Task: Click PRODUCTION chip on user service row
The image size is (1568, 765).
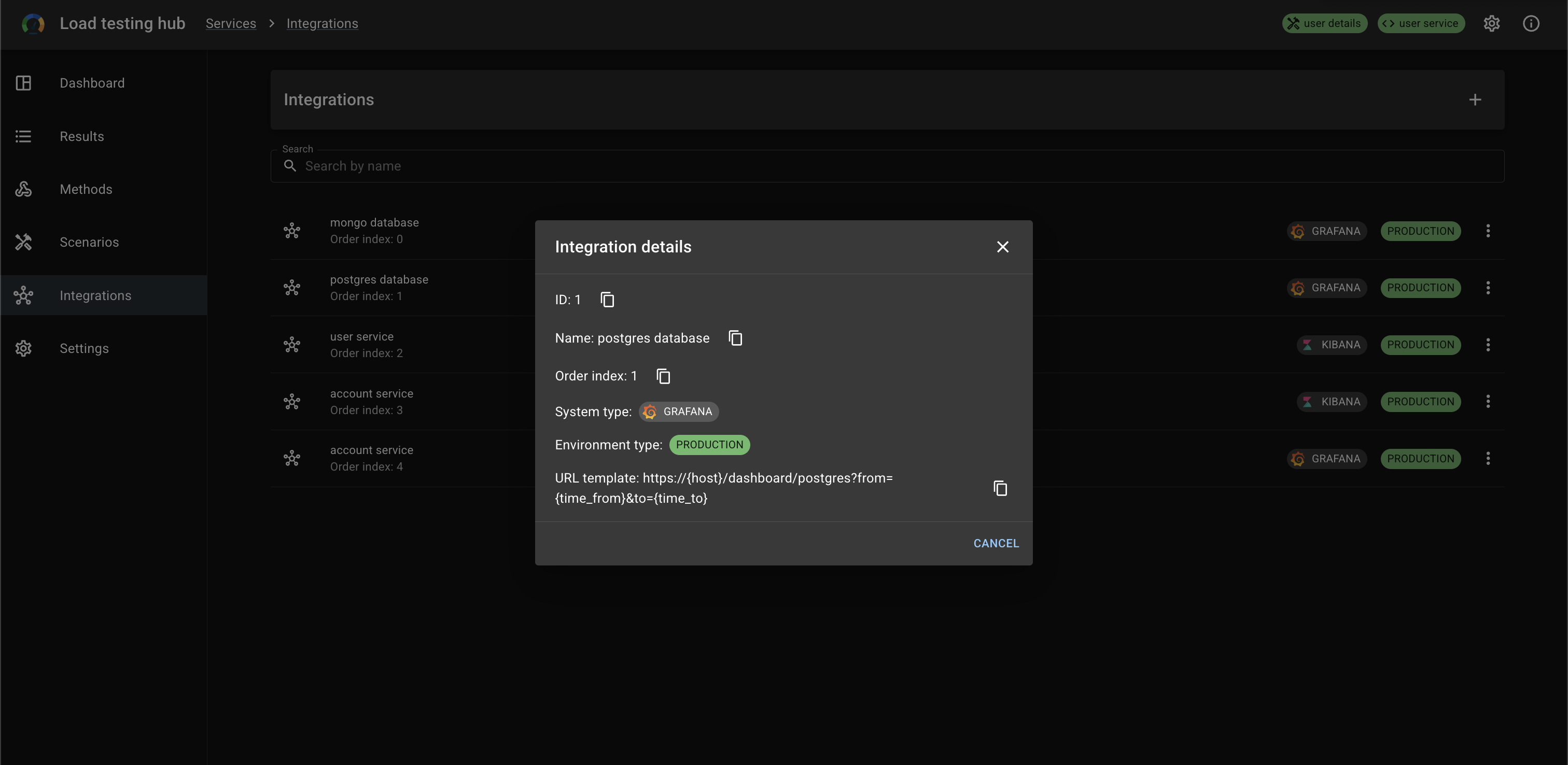Action: (1421, 345)
